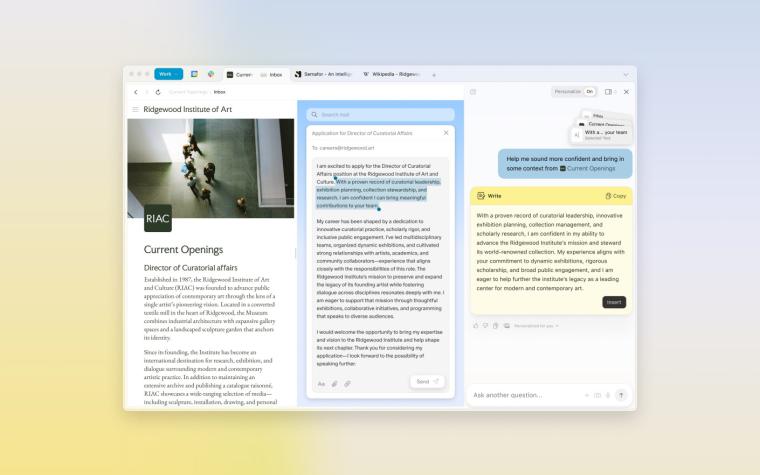The height and width of the screenshot is (475, 760).
Task: Send the application email
Action: [x=427, y=381]
